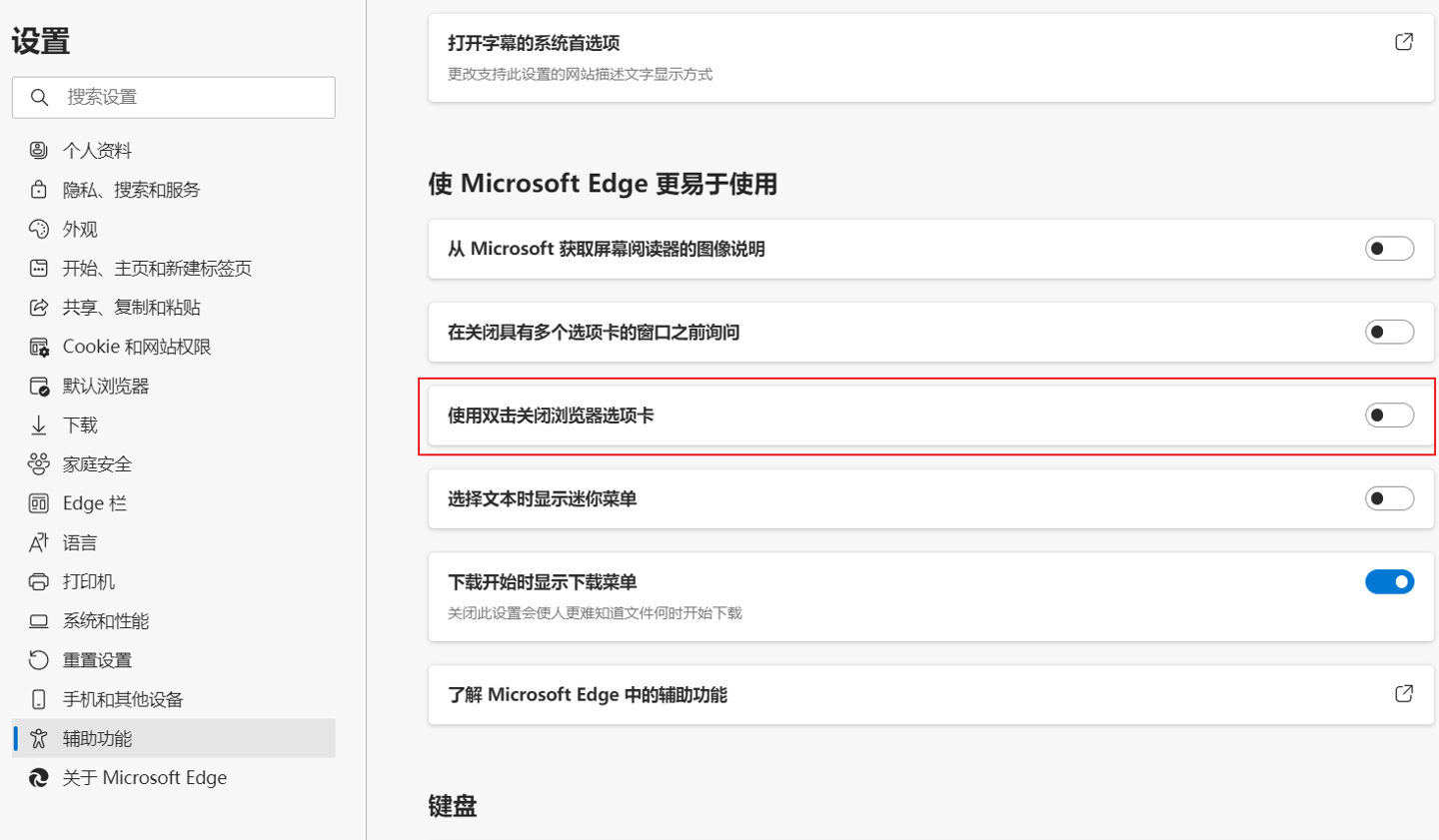Open 关于 Microsoft Edge page
Screen dimensions: 1439x840
(143, 777)
